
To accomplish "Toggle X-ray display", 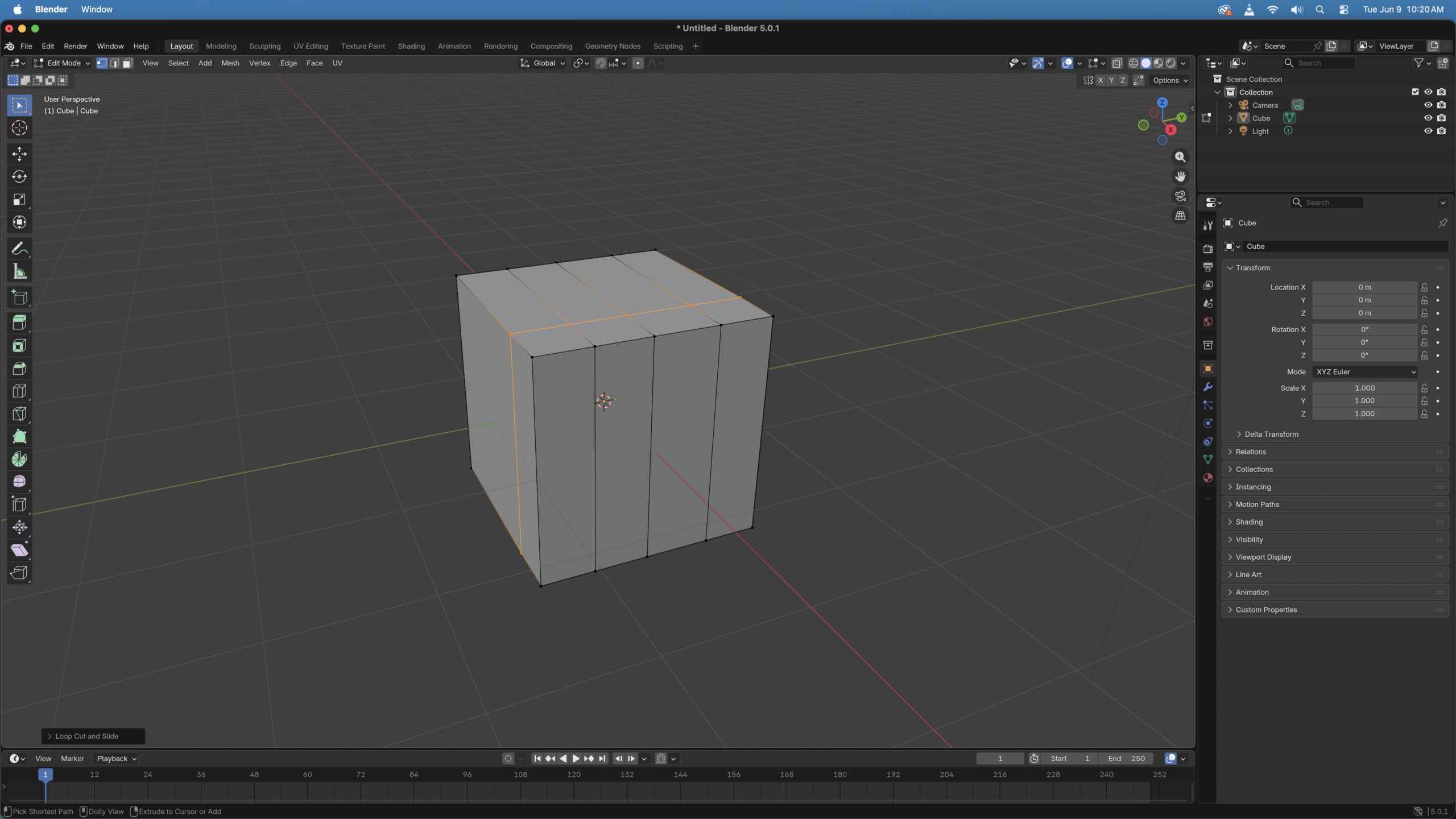I will tap(1117, 63).
